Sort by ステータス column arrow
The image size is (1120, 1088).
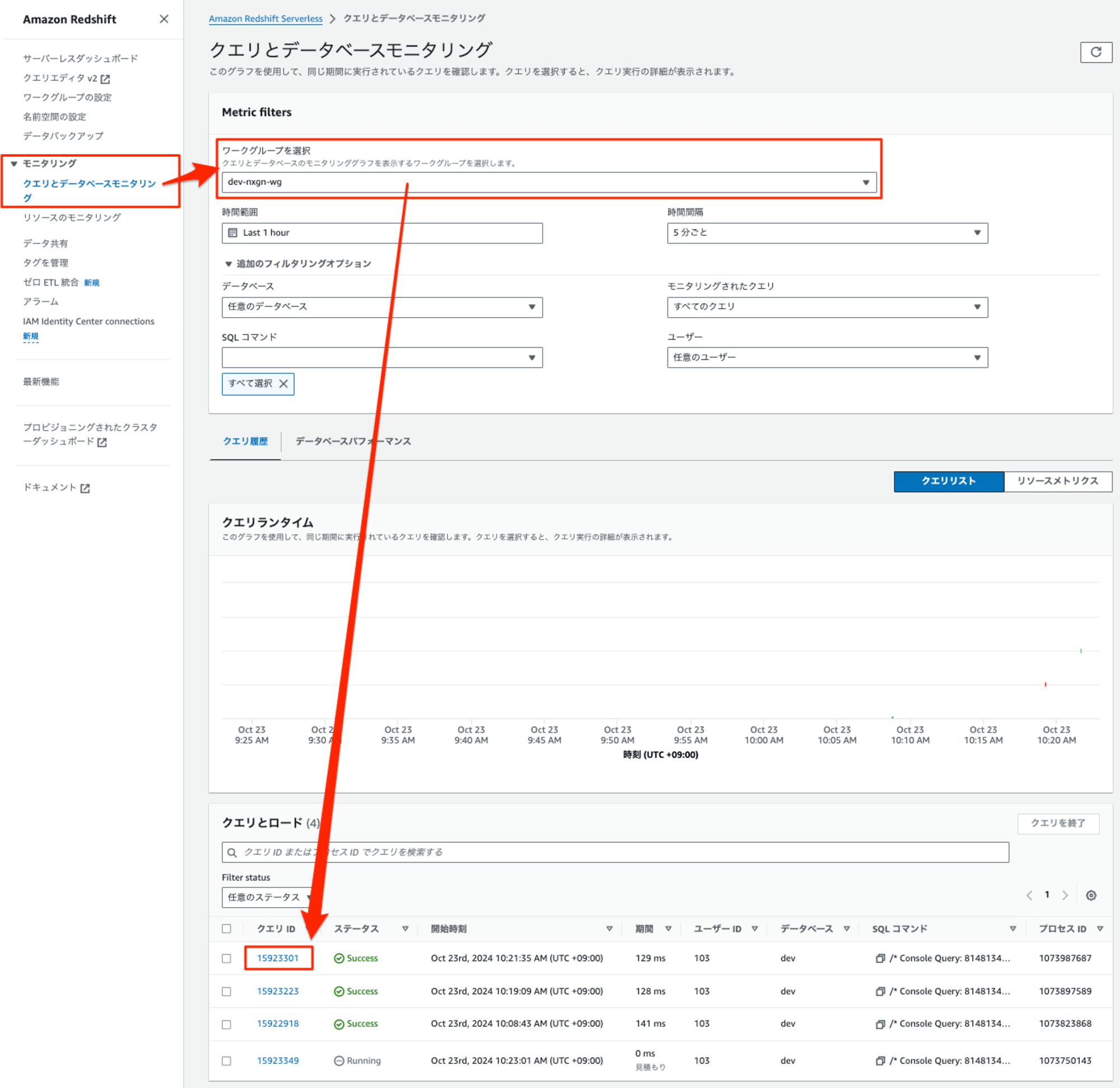coord(405,929)
